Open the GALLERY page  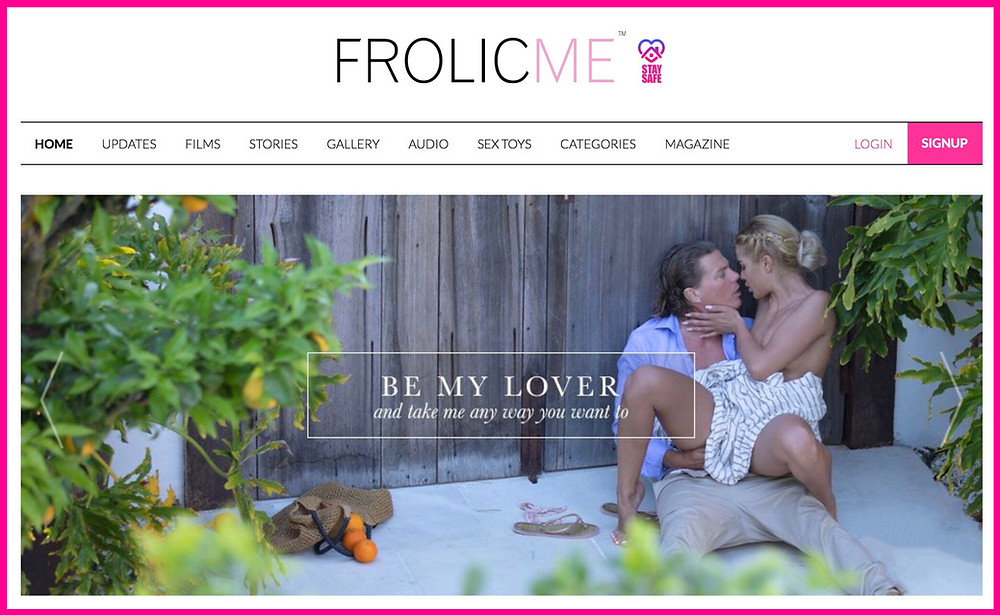pyautogui.click(x=353, y=144)
